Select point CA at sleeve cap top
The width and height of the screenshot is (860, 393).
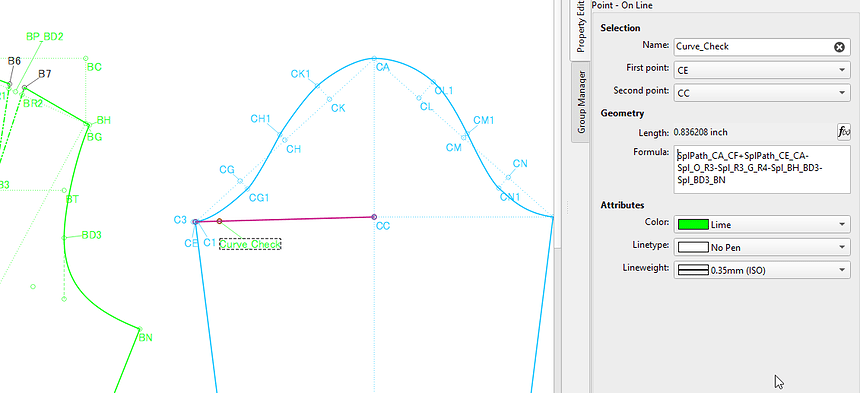[x=375, y=58]
